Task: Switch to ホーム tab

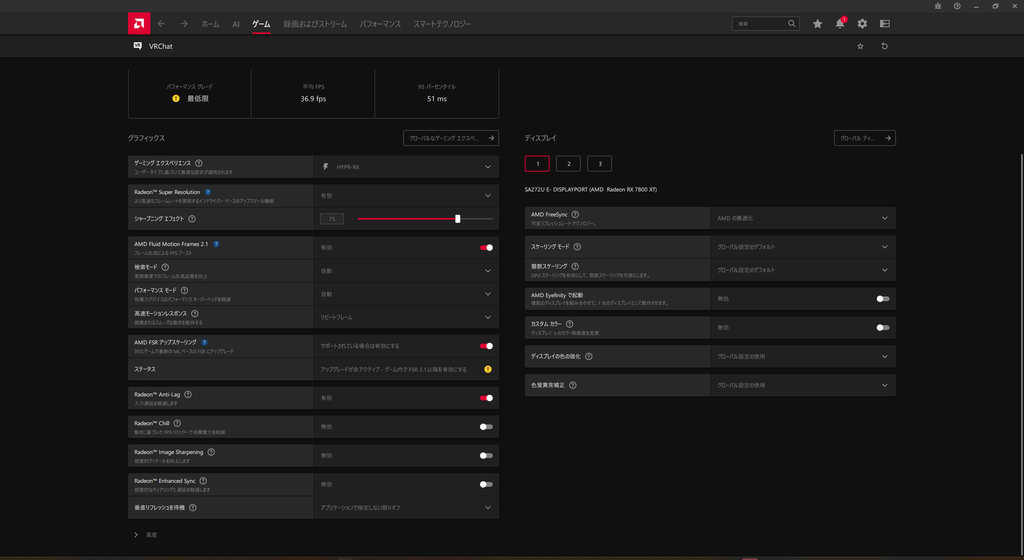Action: click(210, 24)
